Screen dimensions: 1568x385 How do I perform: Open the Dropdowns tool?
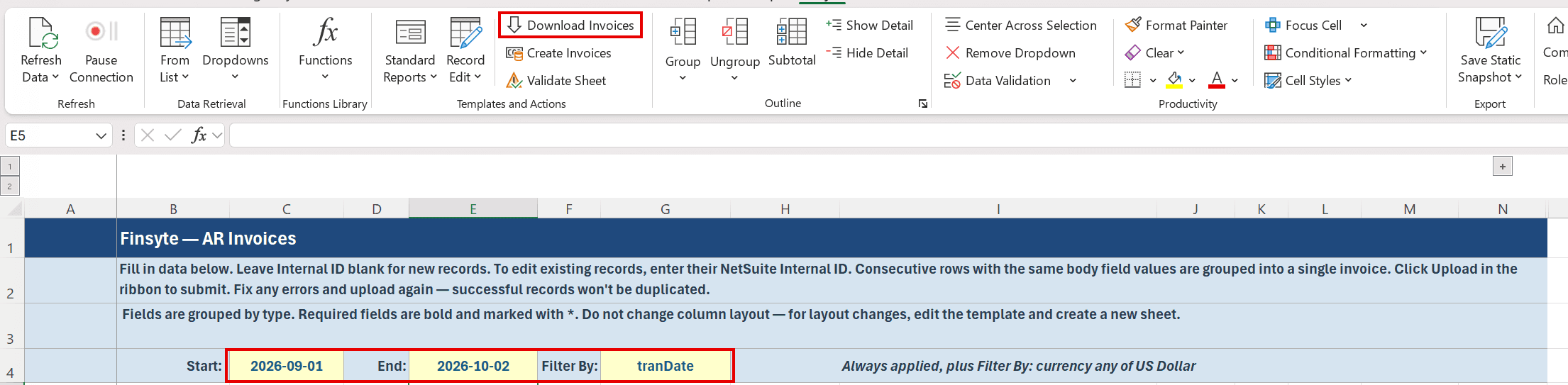coord(235,33)
